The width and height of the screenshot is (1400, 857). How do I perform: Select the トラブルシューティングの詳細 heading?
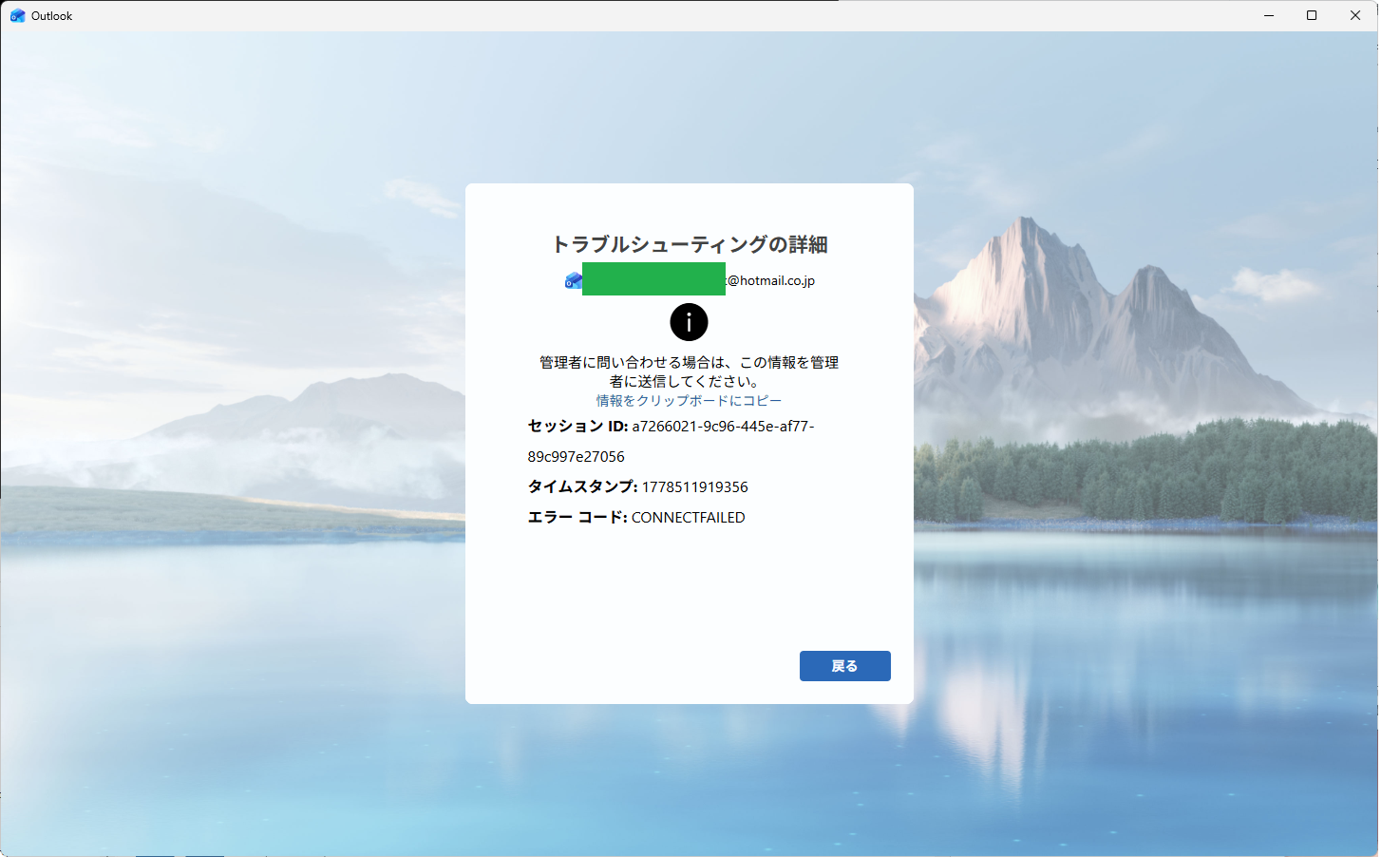click(690, 244)
